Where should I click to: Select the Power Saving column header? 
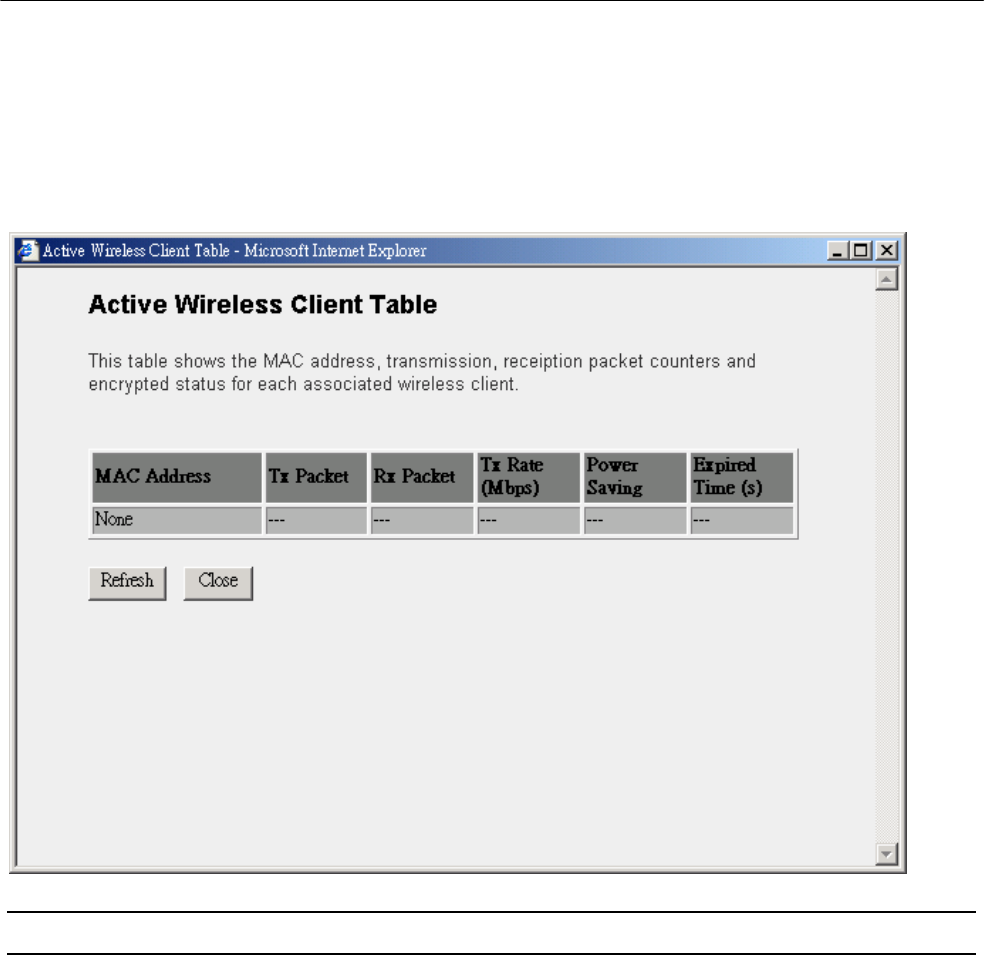click(635, 477)
